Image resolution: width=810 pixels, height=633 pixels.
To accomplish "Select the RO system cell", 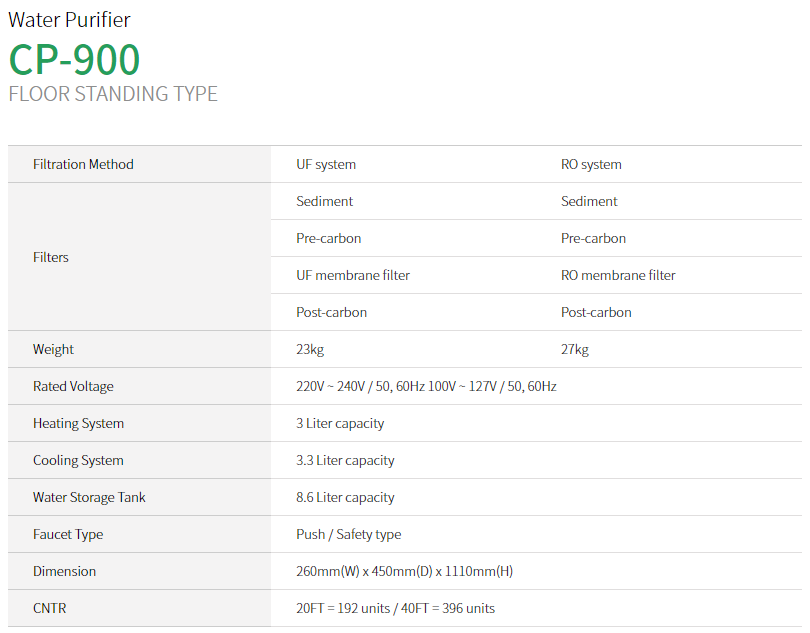I will (x=591, y=164).
